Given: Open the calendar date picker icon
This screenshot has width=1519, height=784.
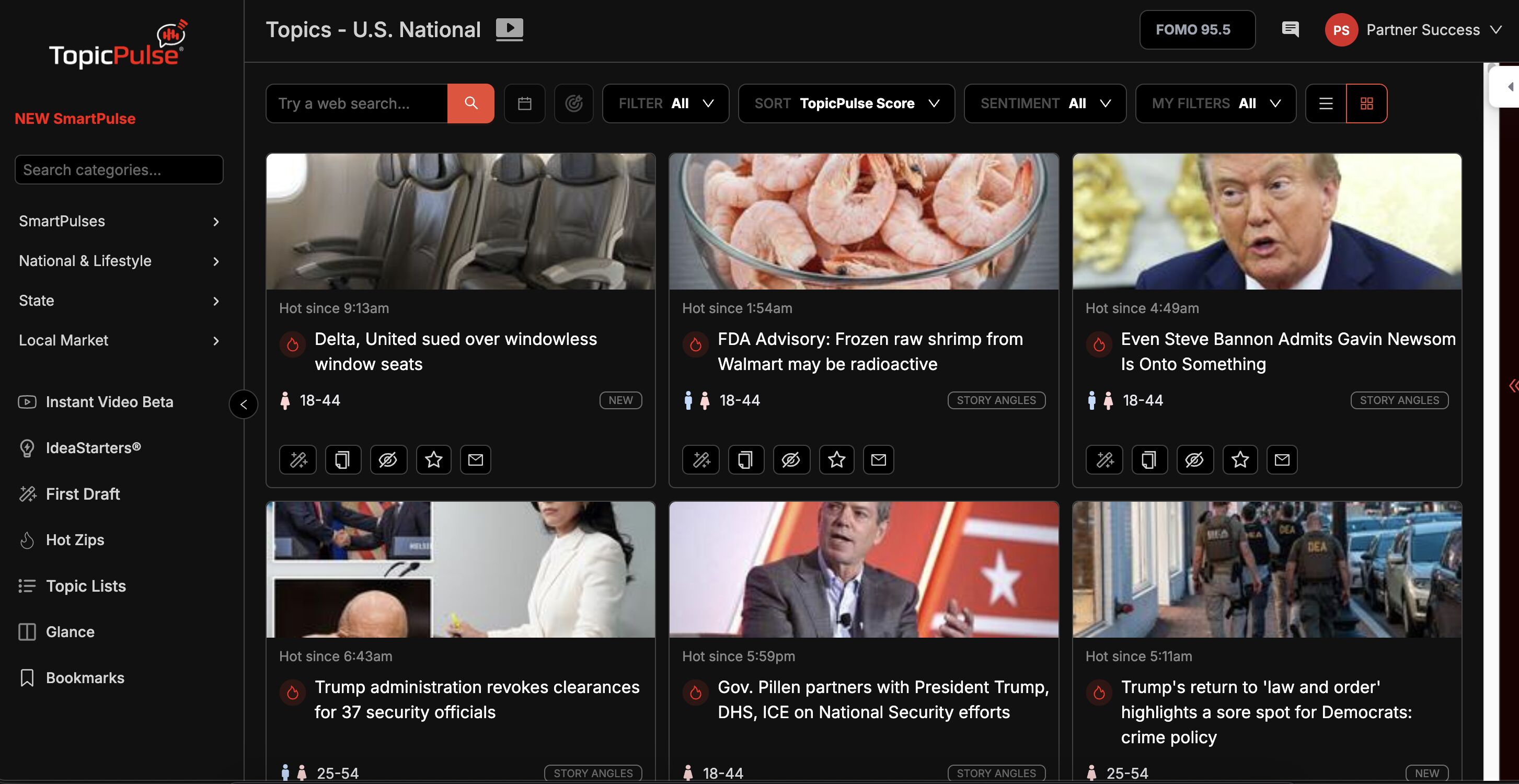Looking at the screenshot, I should [524, 103].
